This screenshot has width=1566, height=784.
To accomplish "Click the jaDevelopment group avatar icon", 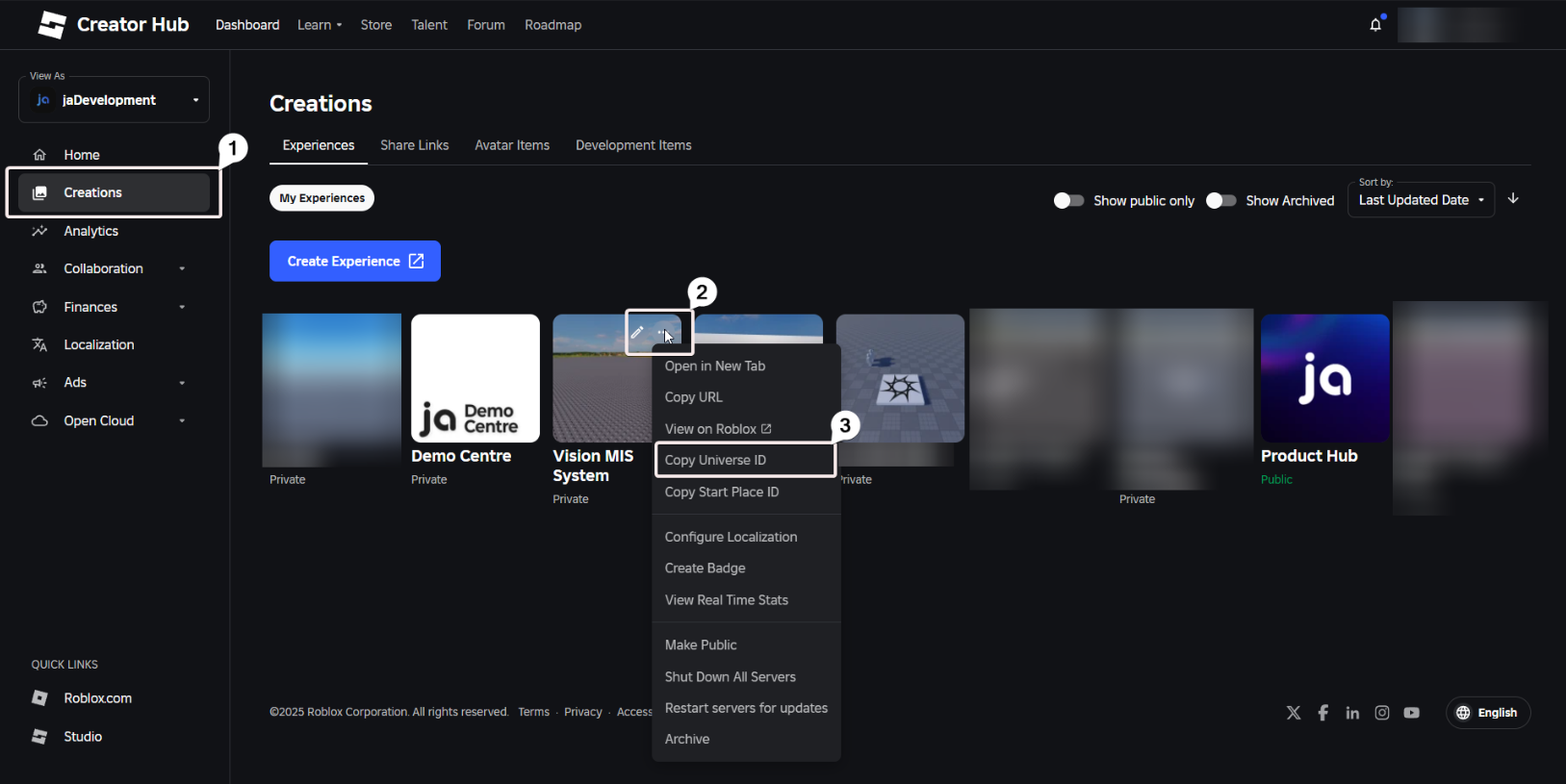I will click(42, 100).
